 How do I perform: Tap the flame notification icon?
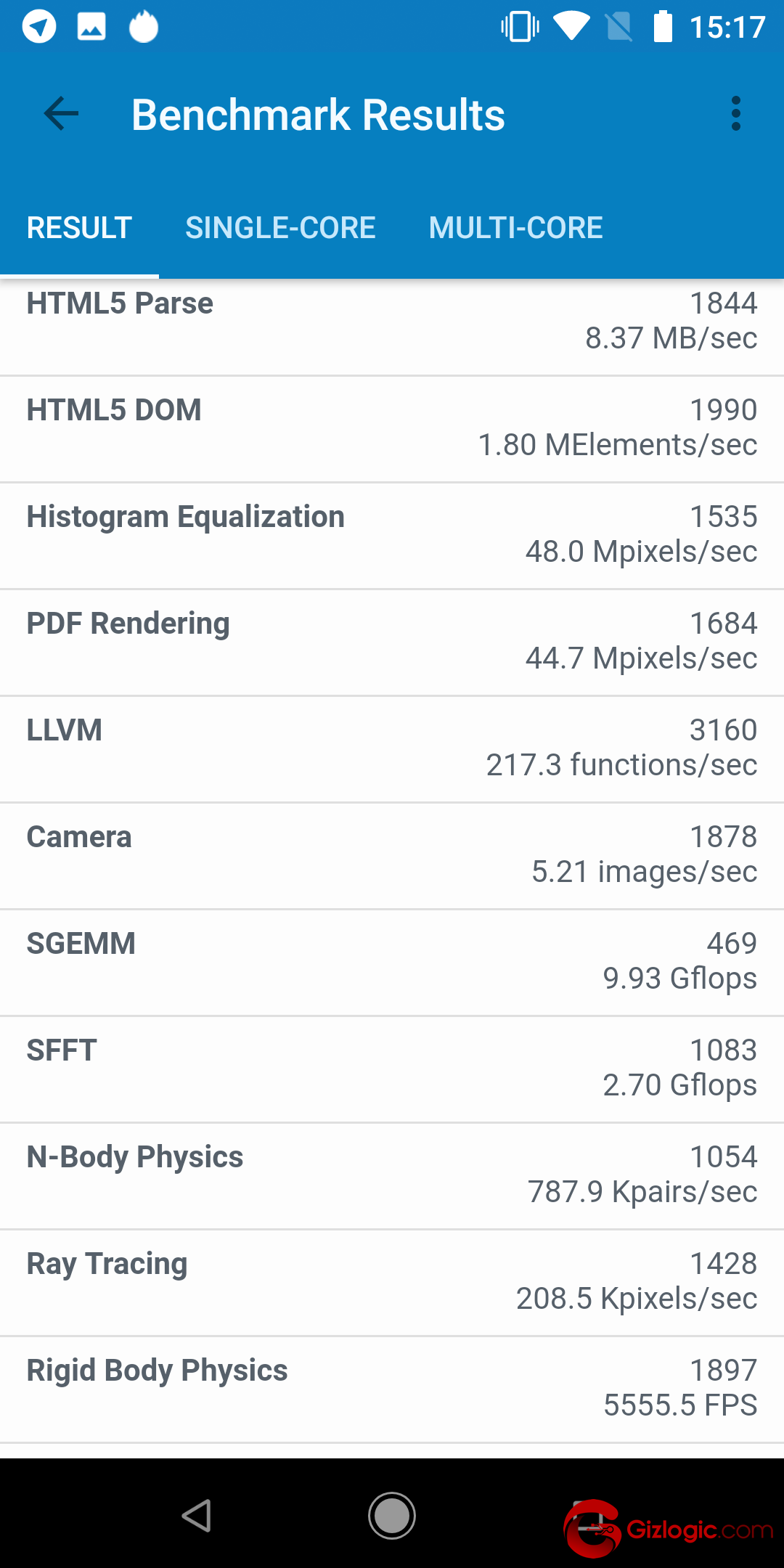144,28
